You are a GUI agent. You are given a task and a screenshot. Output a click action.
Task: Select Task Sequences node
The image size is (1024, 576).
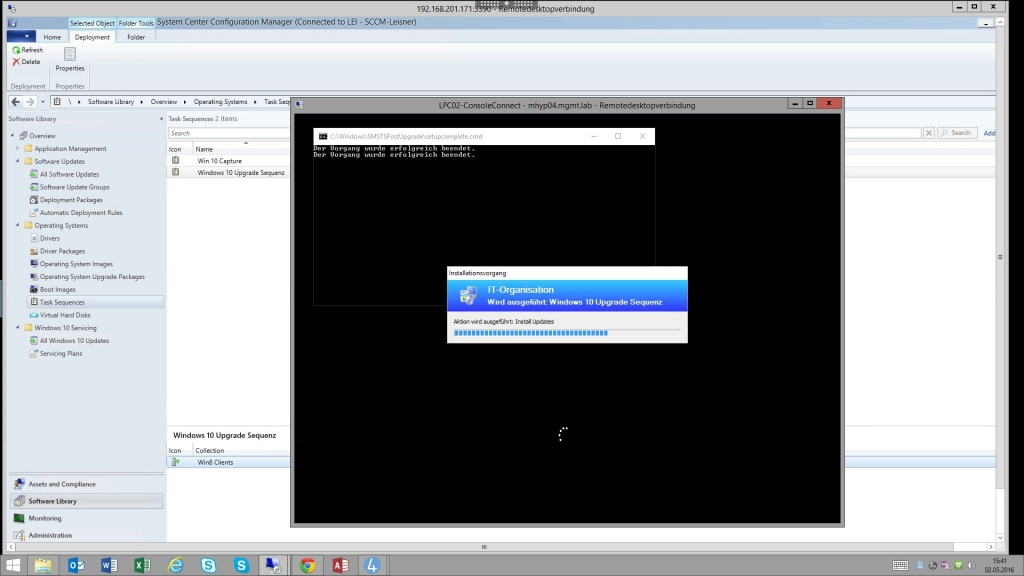pyautogui.click(x=62, y=302)
